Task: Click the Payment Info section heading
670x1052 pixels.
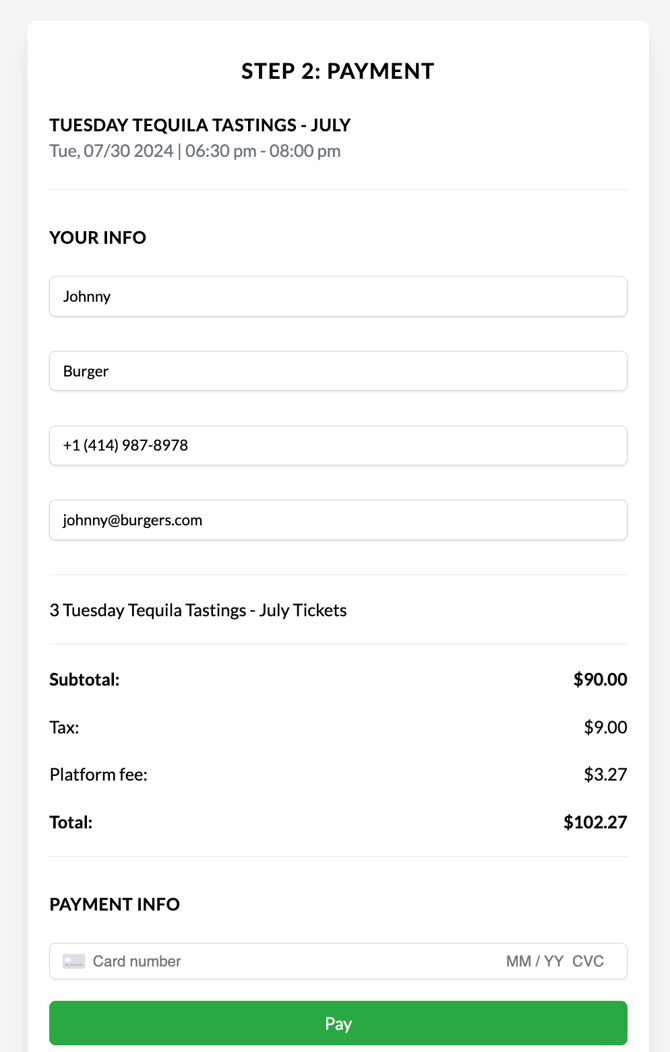Action: click(x=115, y=904)
